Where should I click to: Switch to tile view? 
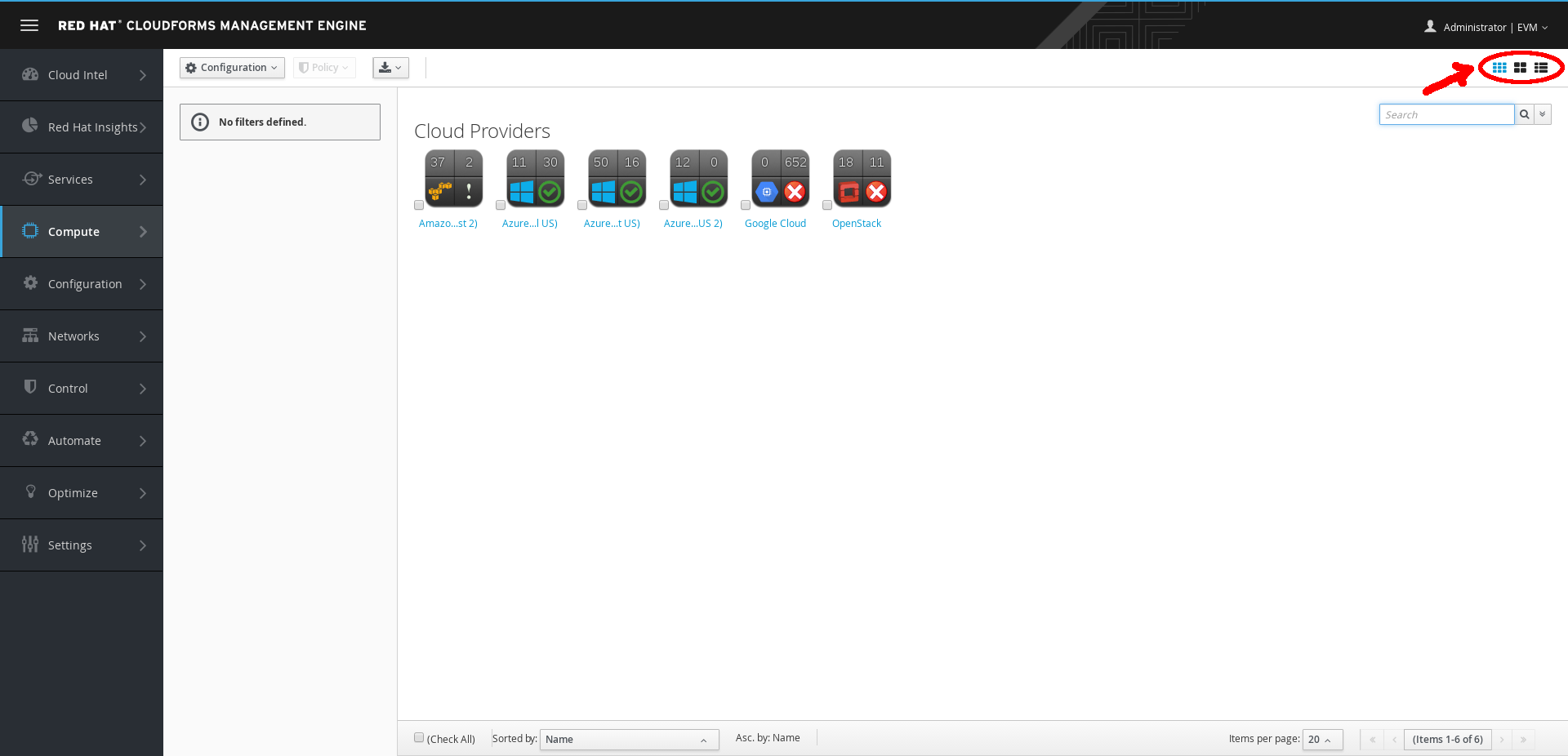tap(1520, 68)
